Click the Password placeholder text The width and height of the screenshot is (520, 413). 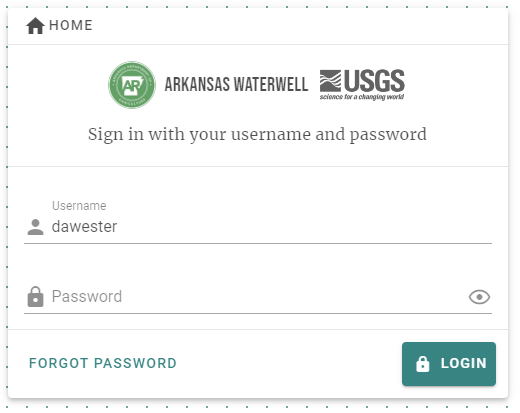87,296
